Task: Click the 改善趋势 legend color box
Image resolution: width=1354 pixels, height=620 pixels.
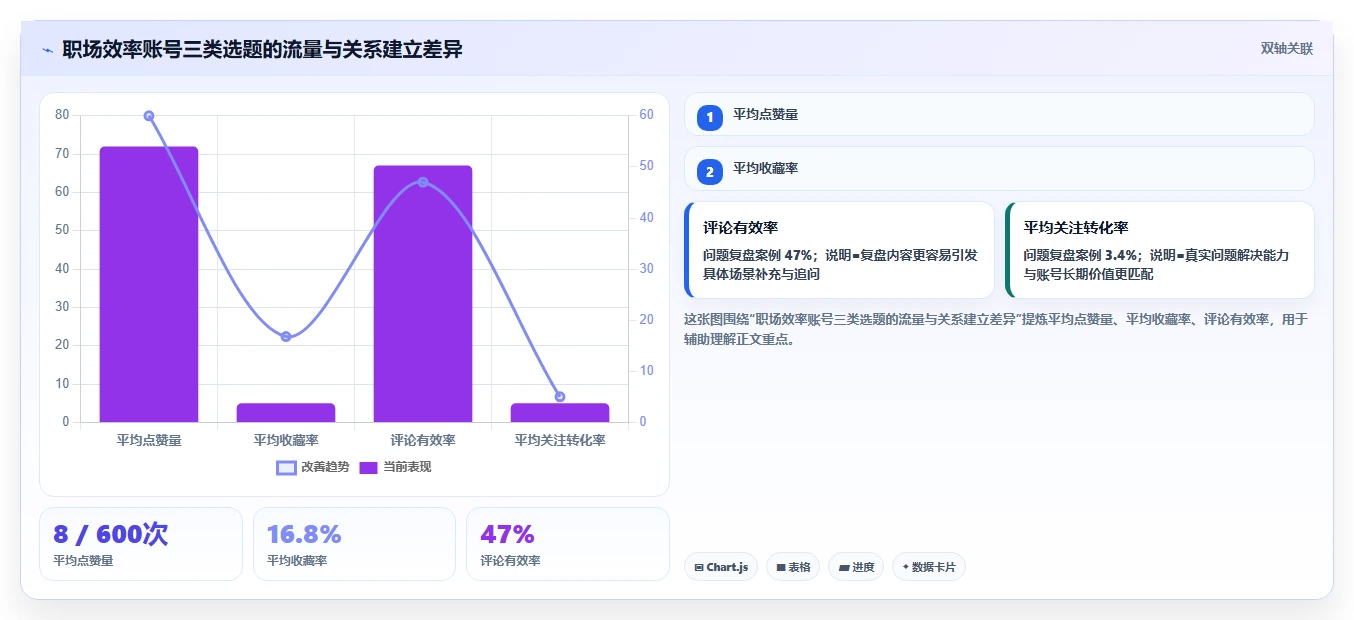Action: (287, 467)
